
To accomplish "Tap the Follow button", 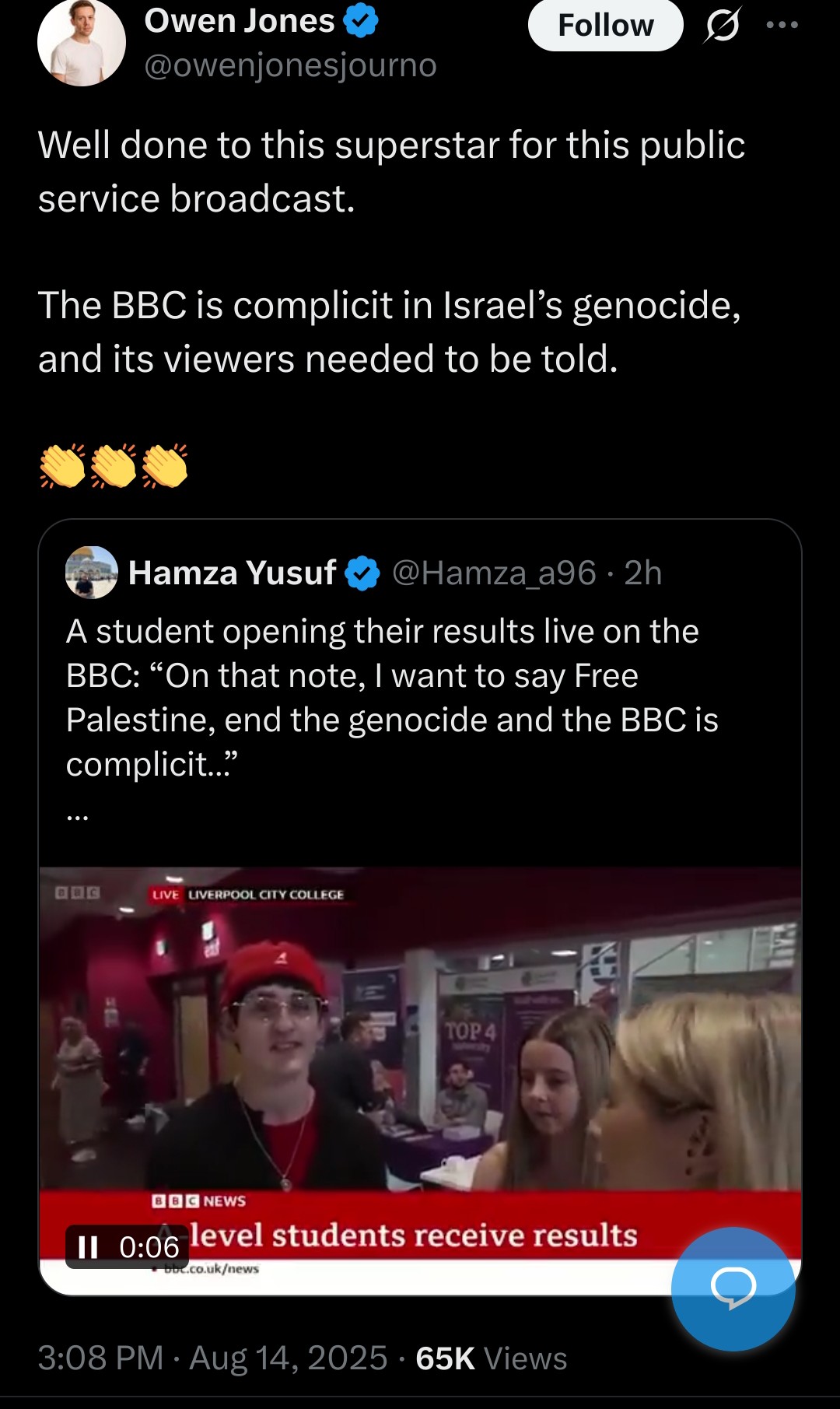I will tap(605, 25).
